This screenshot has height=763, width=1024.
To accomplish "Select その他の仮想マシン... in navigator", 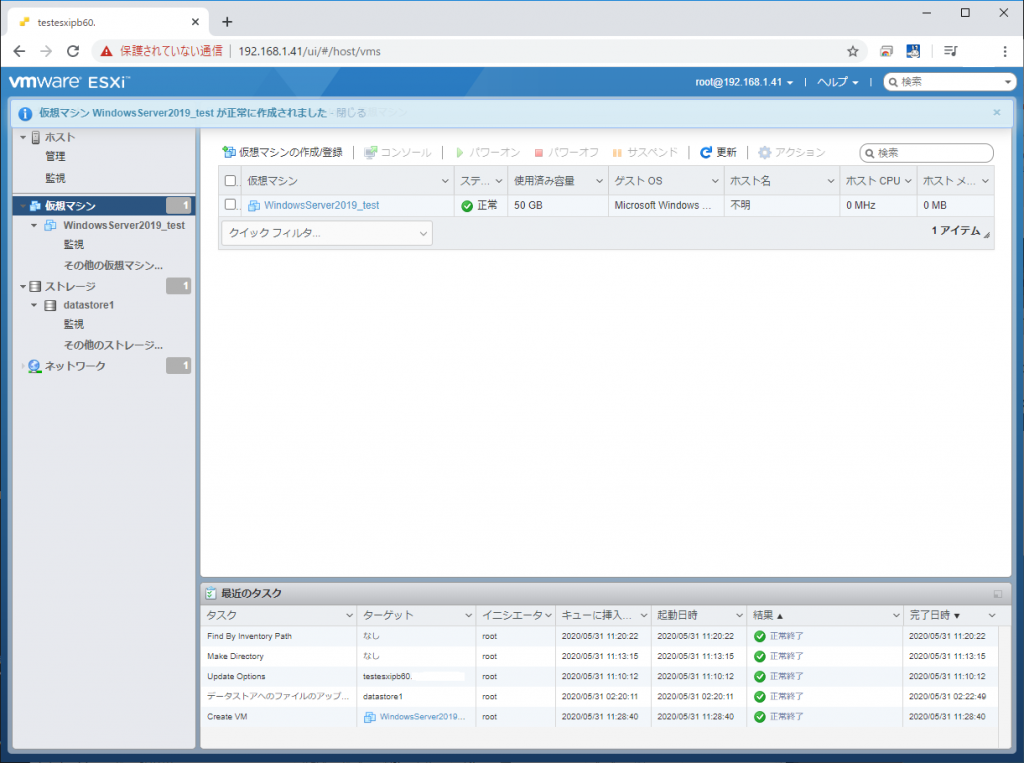I will 113,265.
